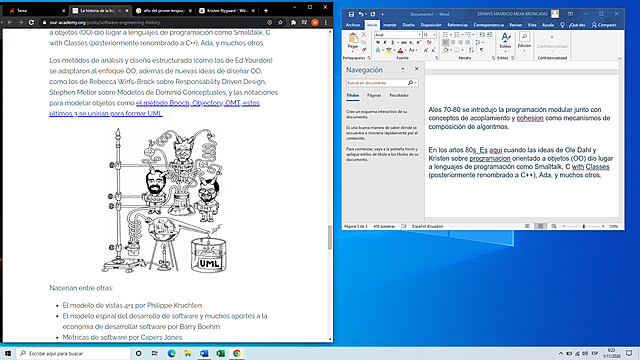Open Edge browser from taskbar
Viewport: 640px width, 360px height.
click(171, 353)
